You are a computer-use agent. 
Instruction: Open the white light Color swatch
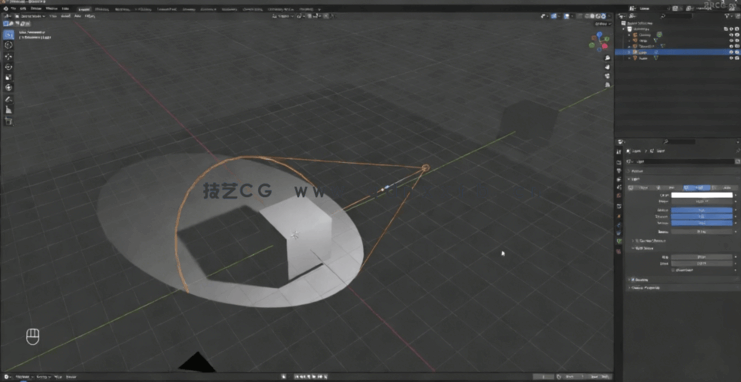coord(702,195)
